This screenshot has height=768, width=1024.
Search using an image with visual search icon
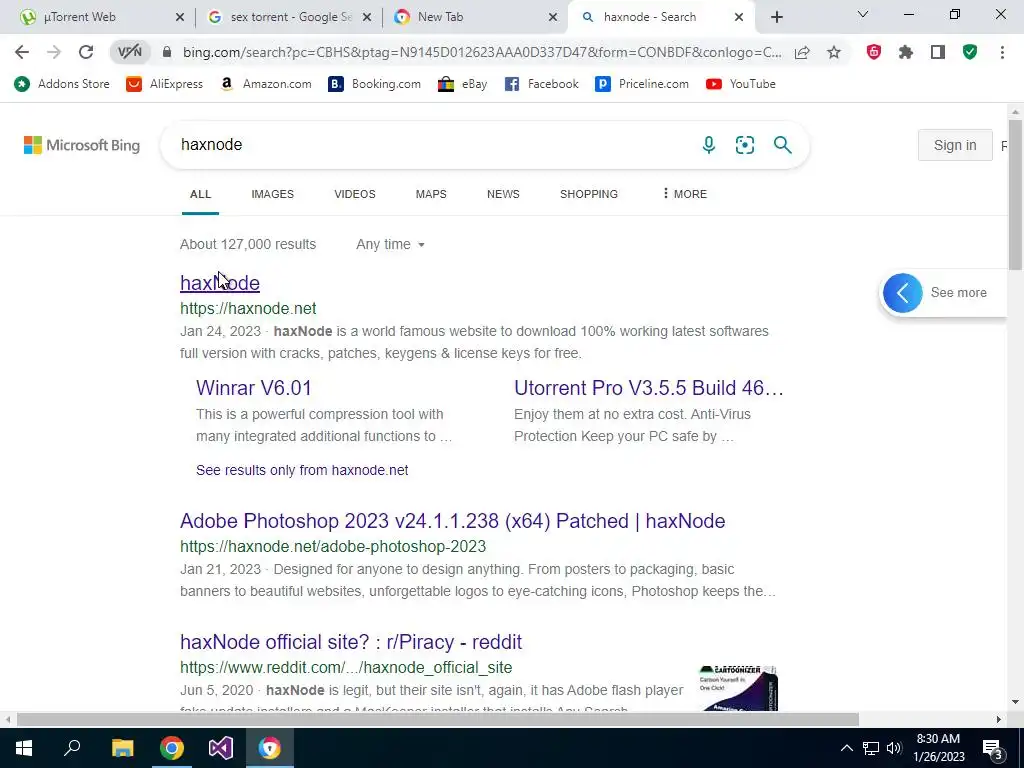(744, 144)
